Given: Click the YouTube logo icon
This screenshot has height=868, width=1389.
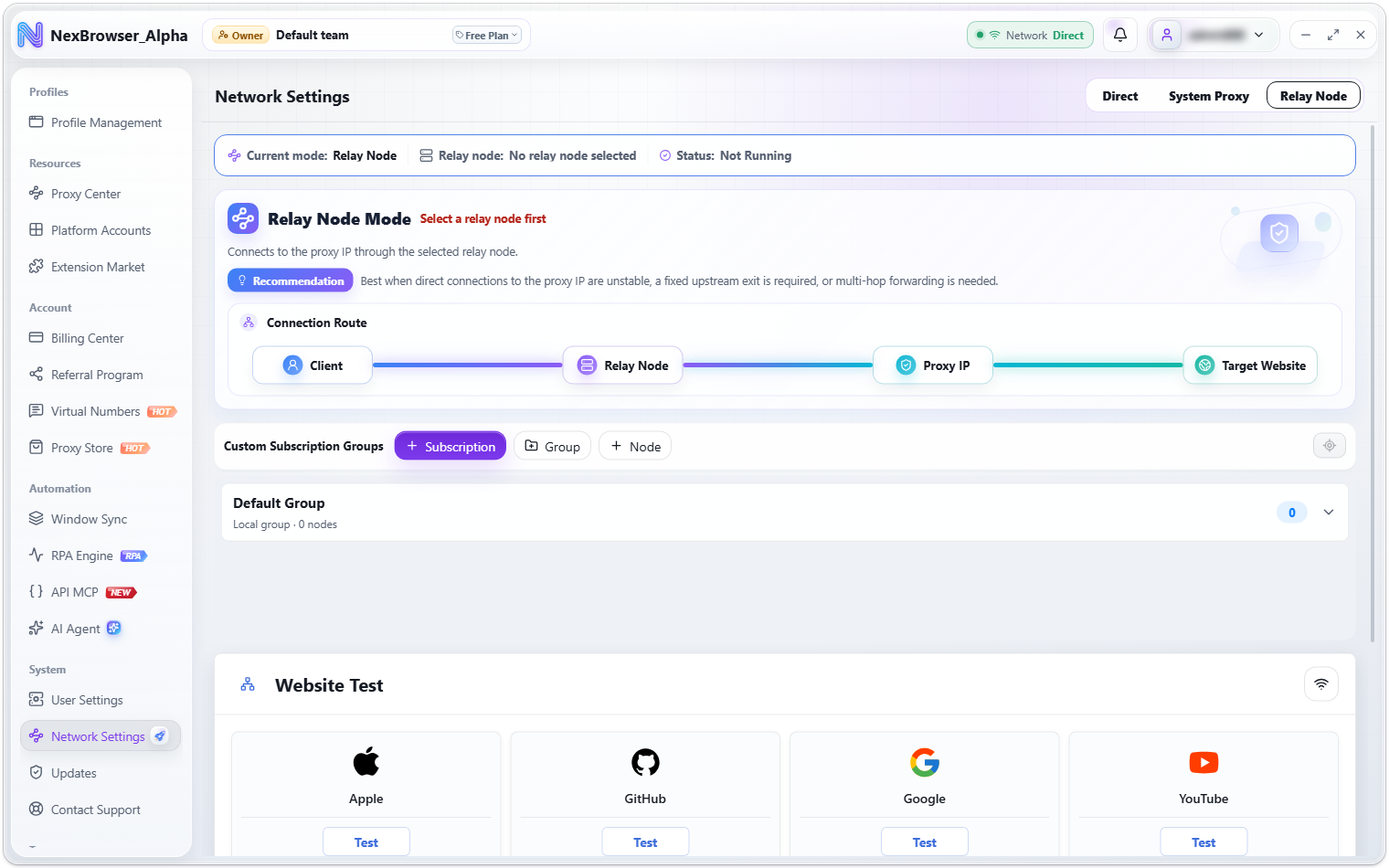Looking at the screenshot, I should coord(1203,762).
